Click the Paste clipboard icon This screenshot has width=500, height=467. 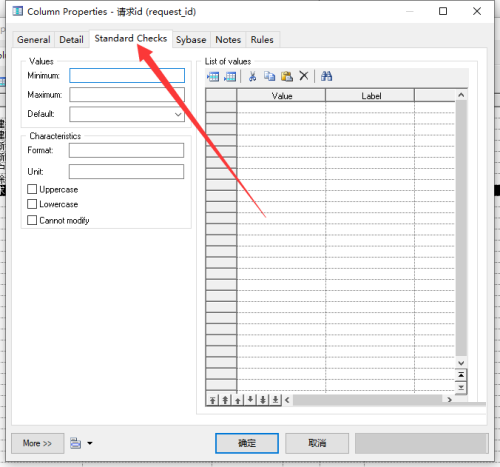pyautogui.click(x=286, y=76)
